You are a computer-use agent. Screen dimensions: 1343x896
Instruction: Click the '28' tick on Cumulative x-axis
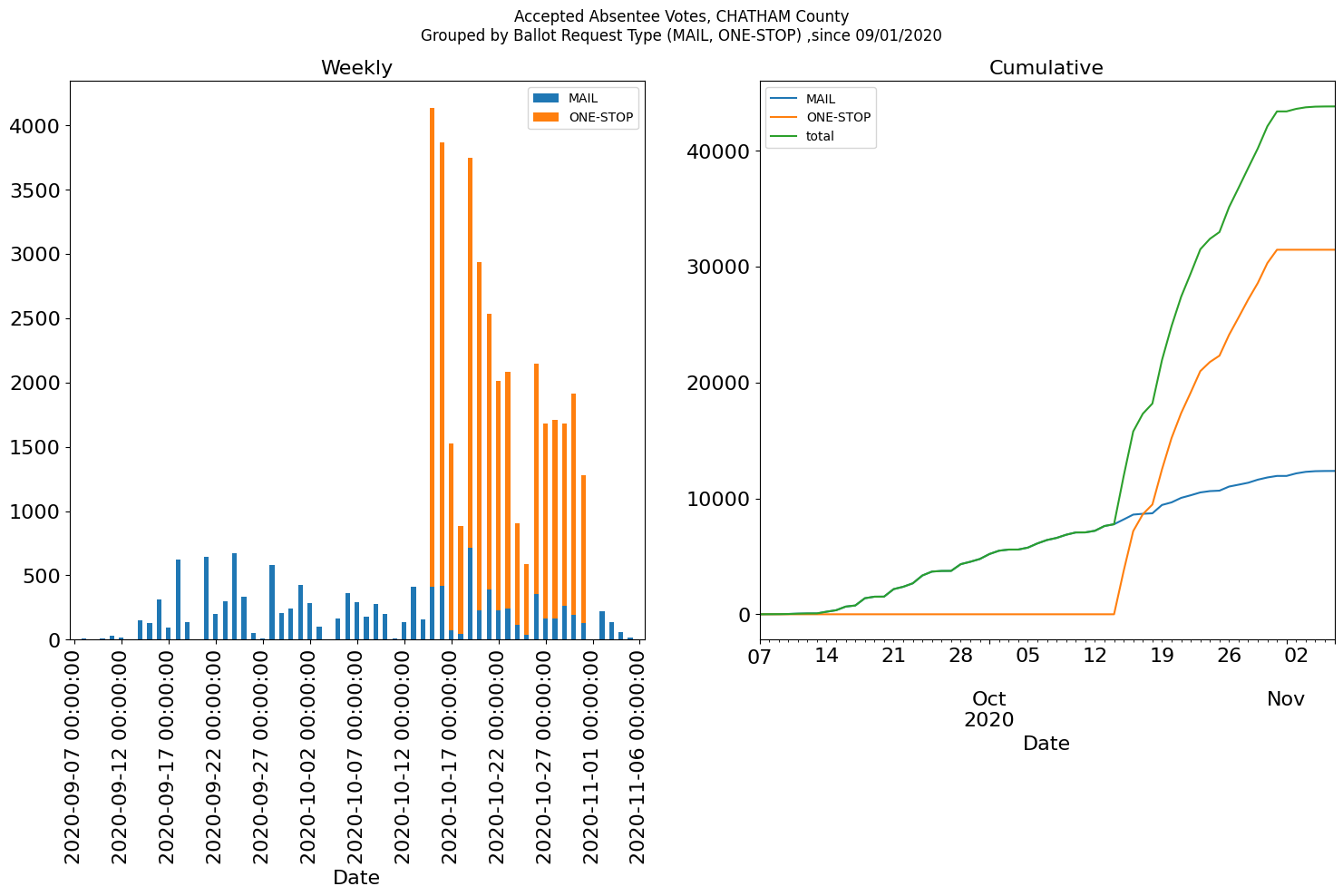[960, 655]
